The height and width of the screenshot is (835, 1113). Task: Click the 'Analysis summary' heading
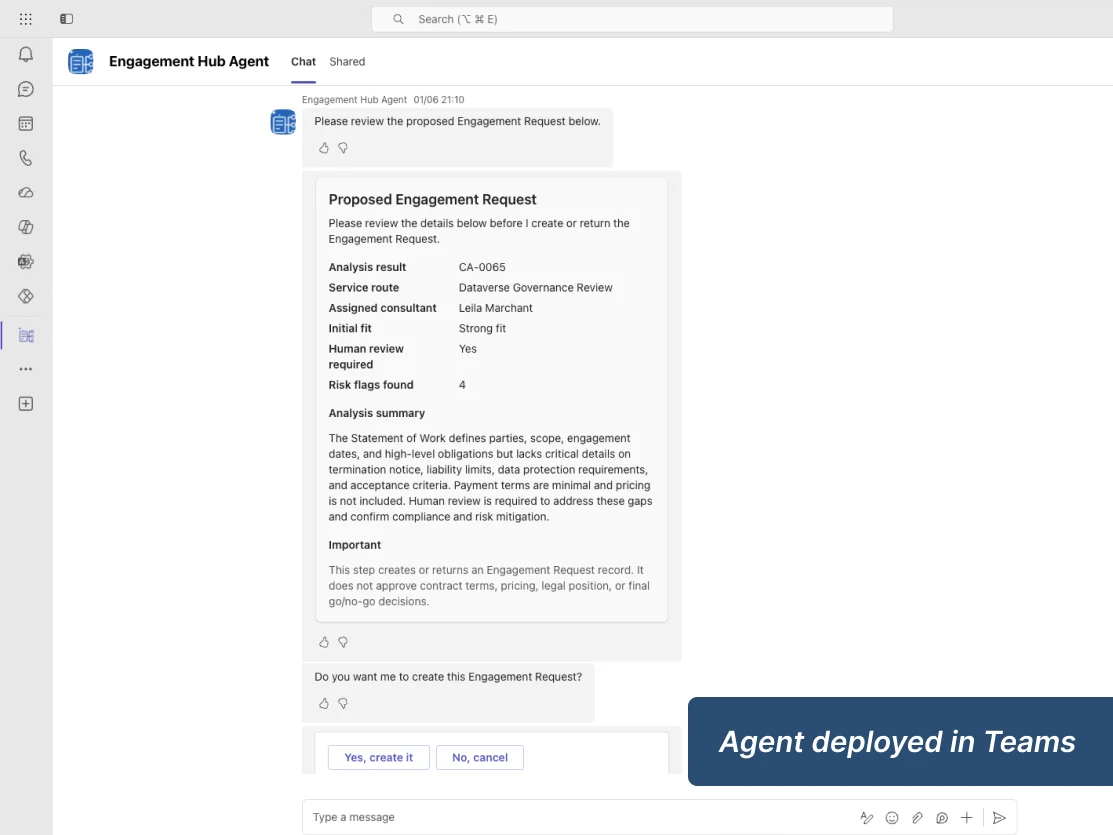click(377, 413)
